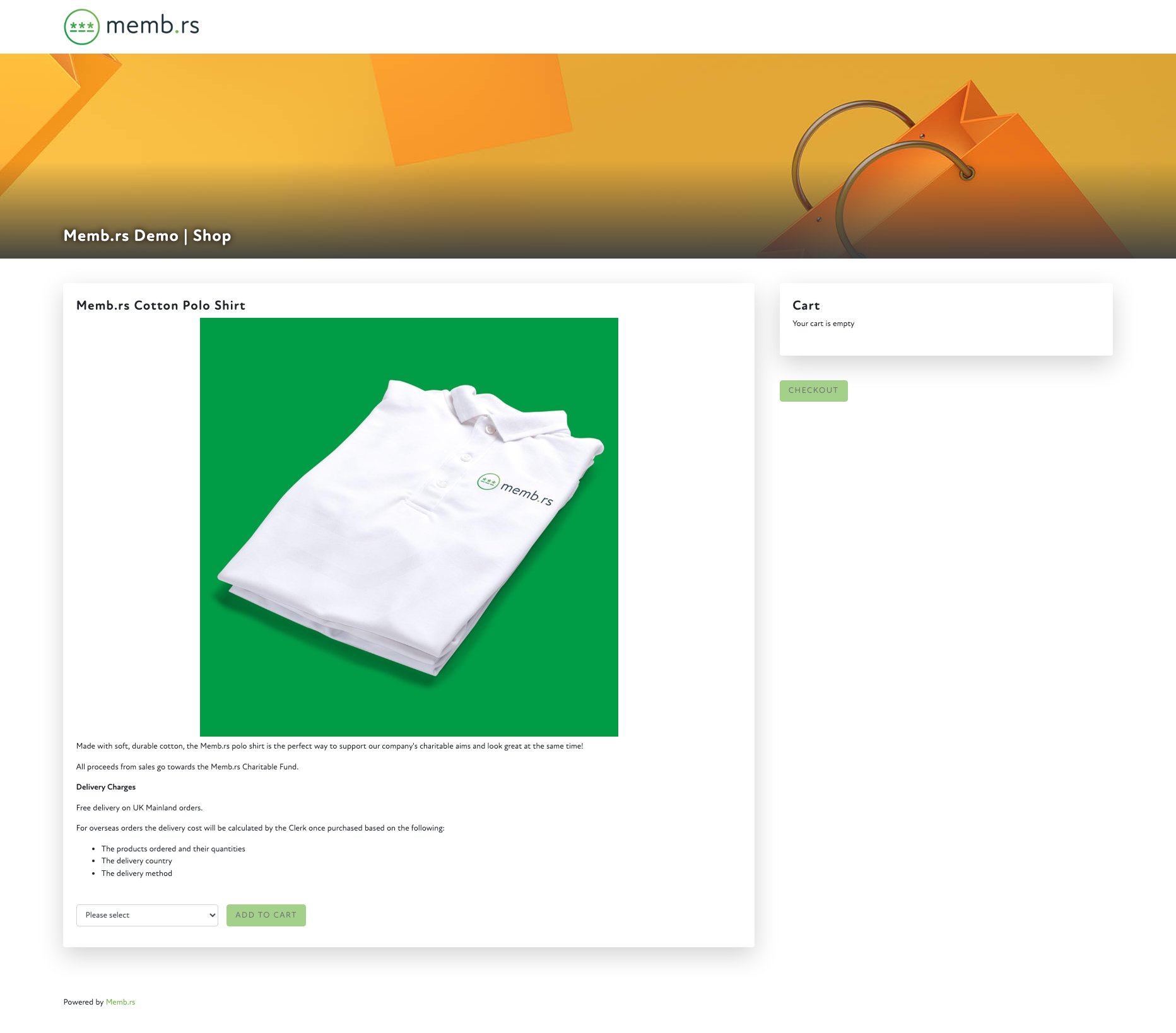
Task: Click the memb.rs wordmark text in header
Action: (x=153, y=26)
